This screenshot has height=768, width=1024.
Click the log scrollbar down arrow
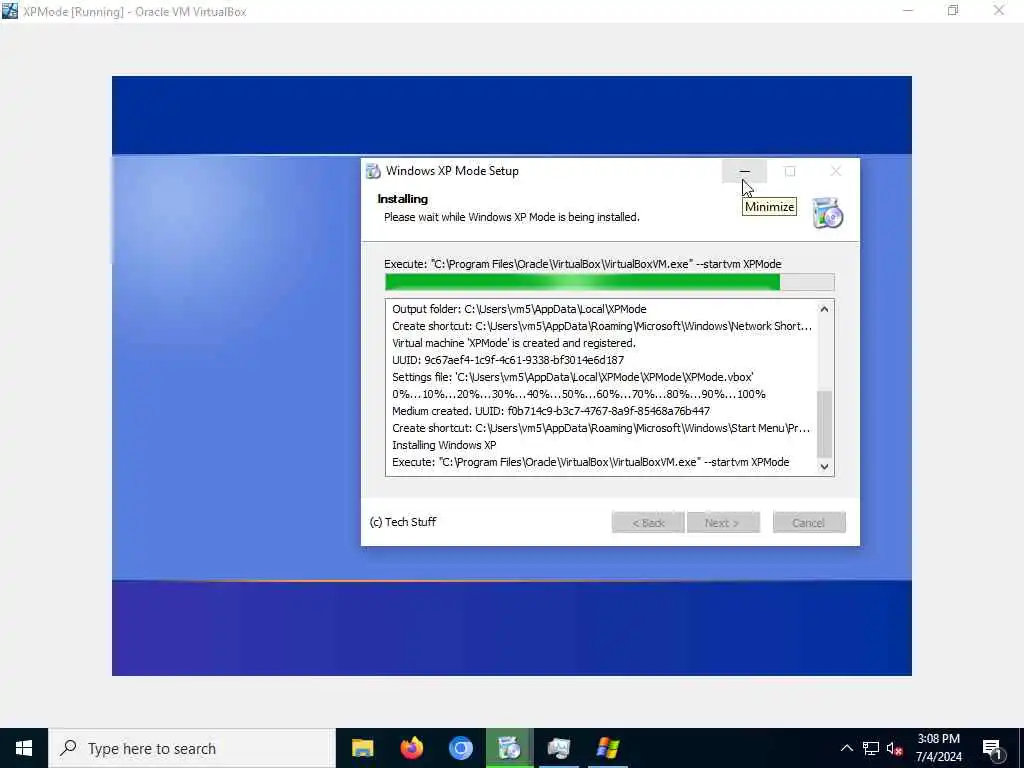click(x=824, y=466)
